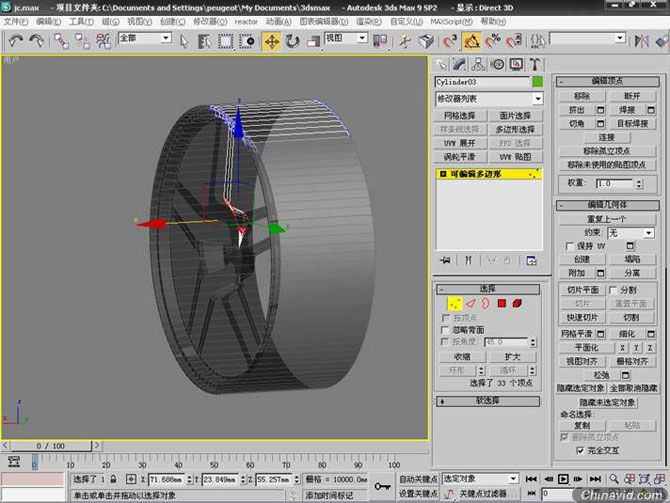Click the Cylinder03 object name field
The image size is (670, 503).
pos(482,82)
